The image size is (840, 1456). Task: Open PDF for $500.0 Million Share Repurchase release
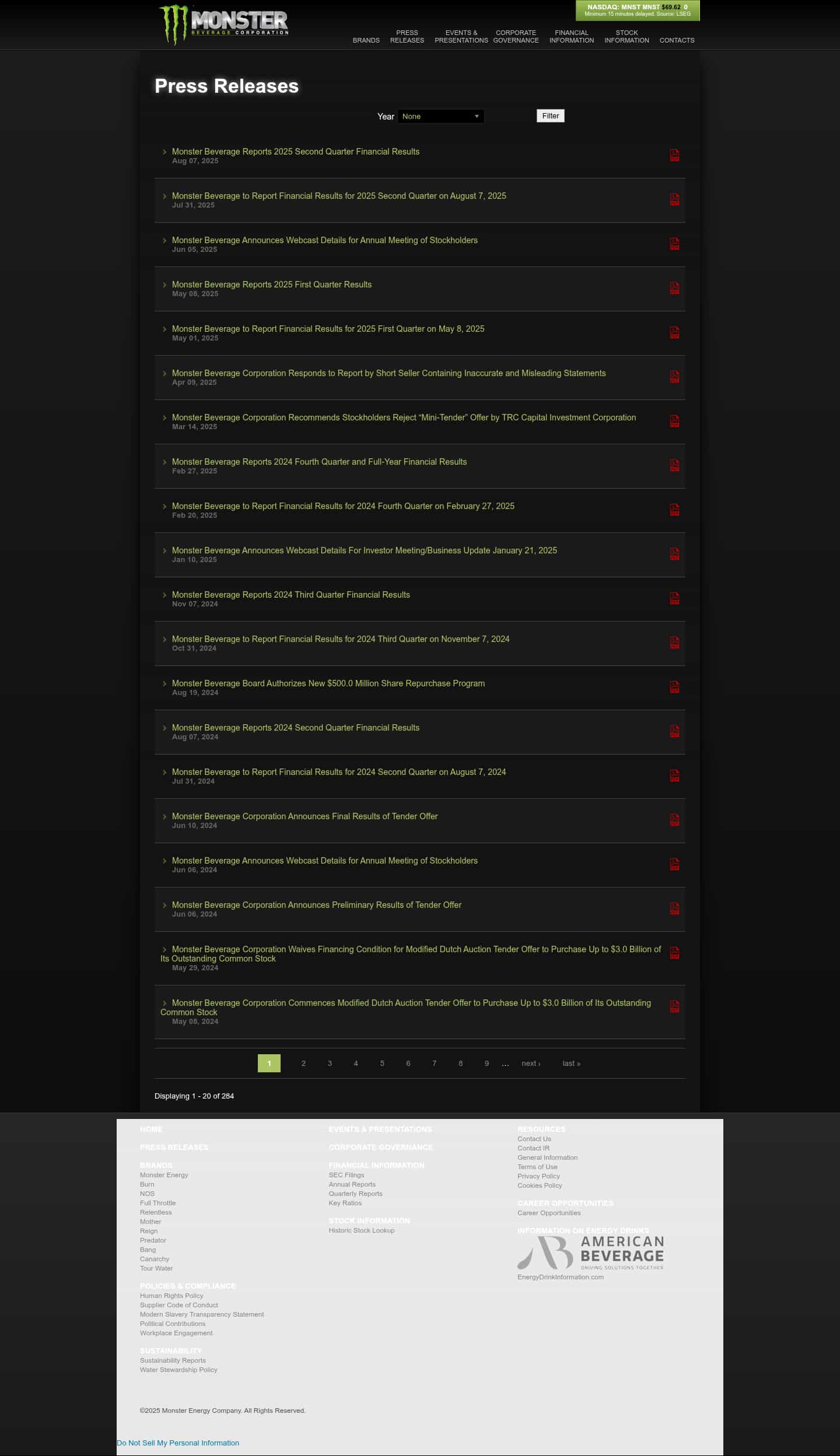[674, 687]
